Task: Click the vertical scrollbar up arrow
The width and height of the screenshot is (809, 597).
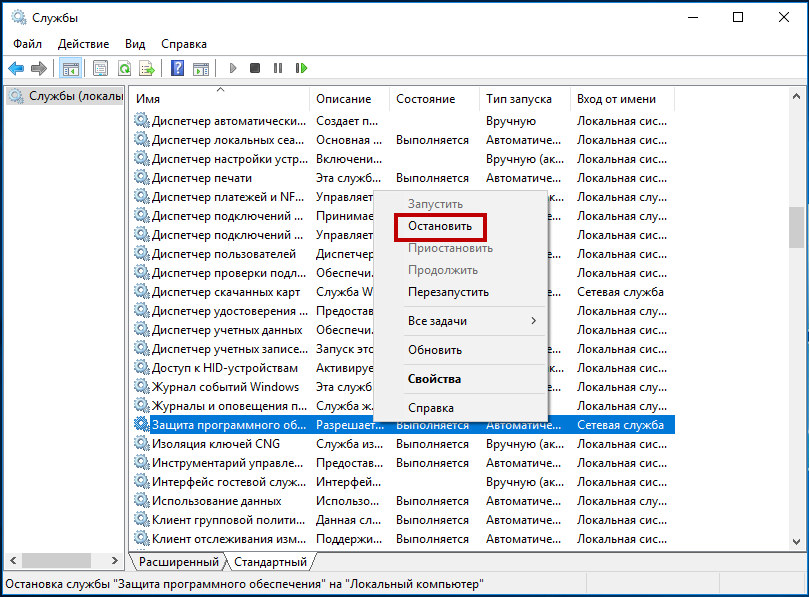Action: pyautogui.click(x=796, y=96)
